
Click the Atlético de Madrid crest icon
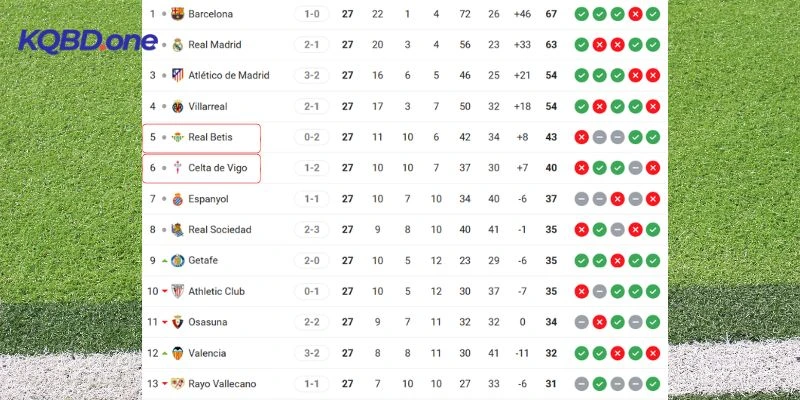177,75
